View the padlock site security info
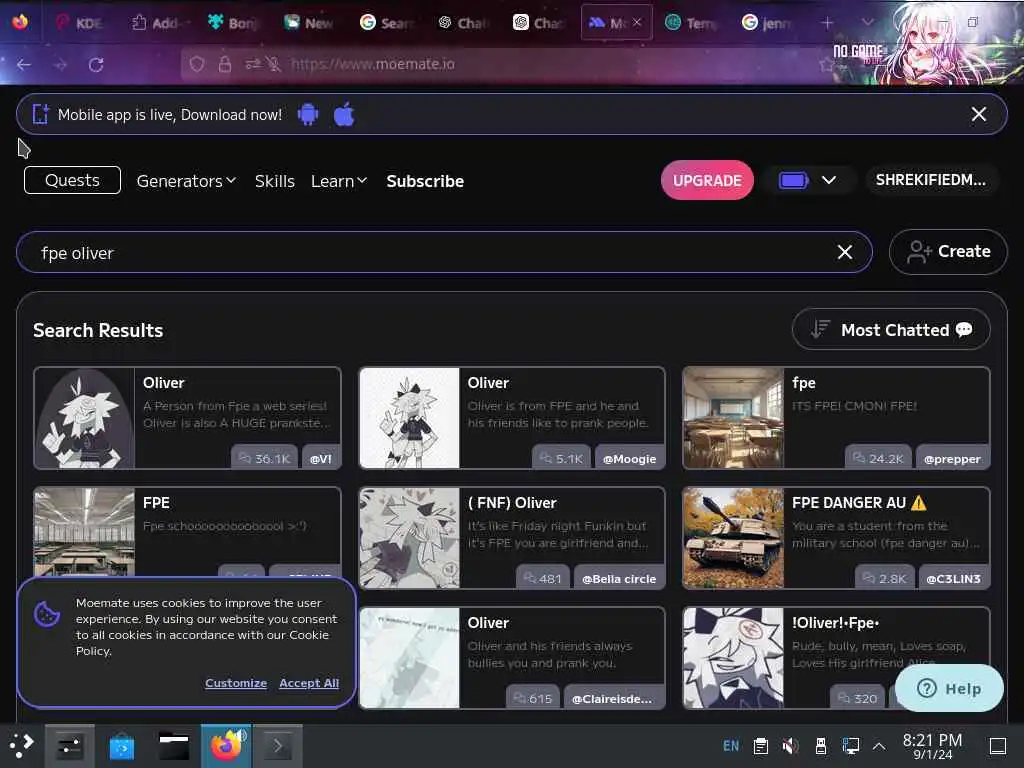Viewport: 1024px width, 768px height. (225, 64)
